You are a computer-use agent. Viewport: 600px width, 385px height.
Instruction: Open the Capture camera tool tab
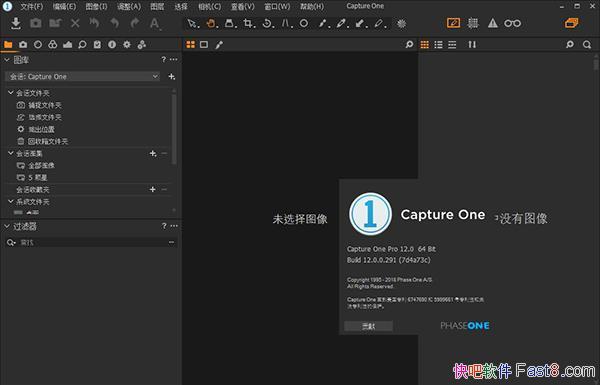(23, 45)
